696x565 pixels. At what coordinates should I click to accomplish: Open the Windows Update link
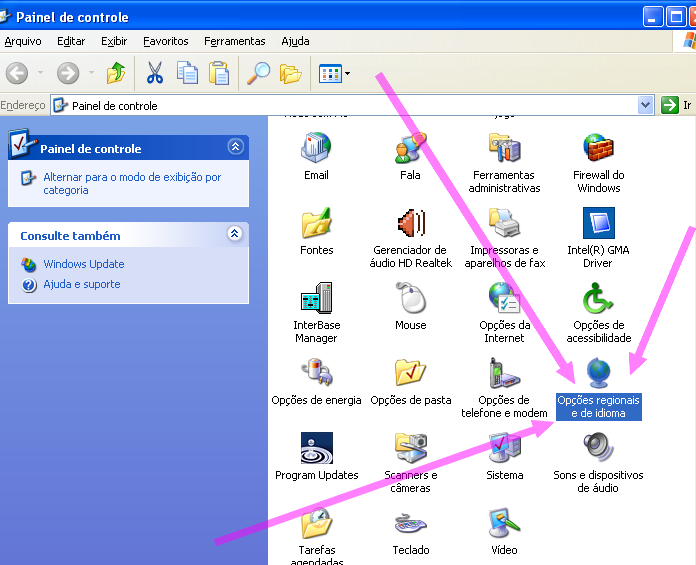click(83, 264)
